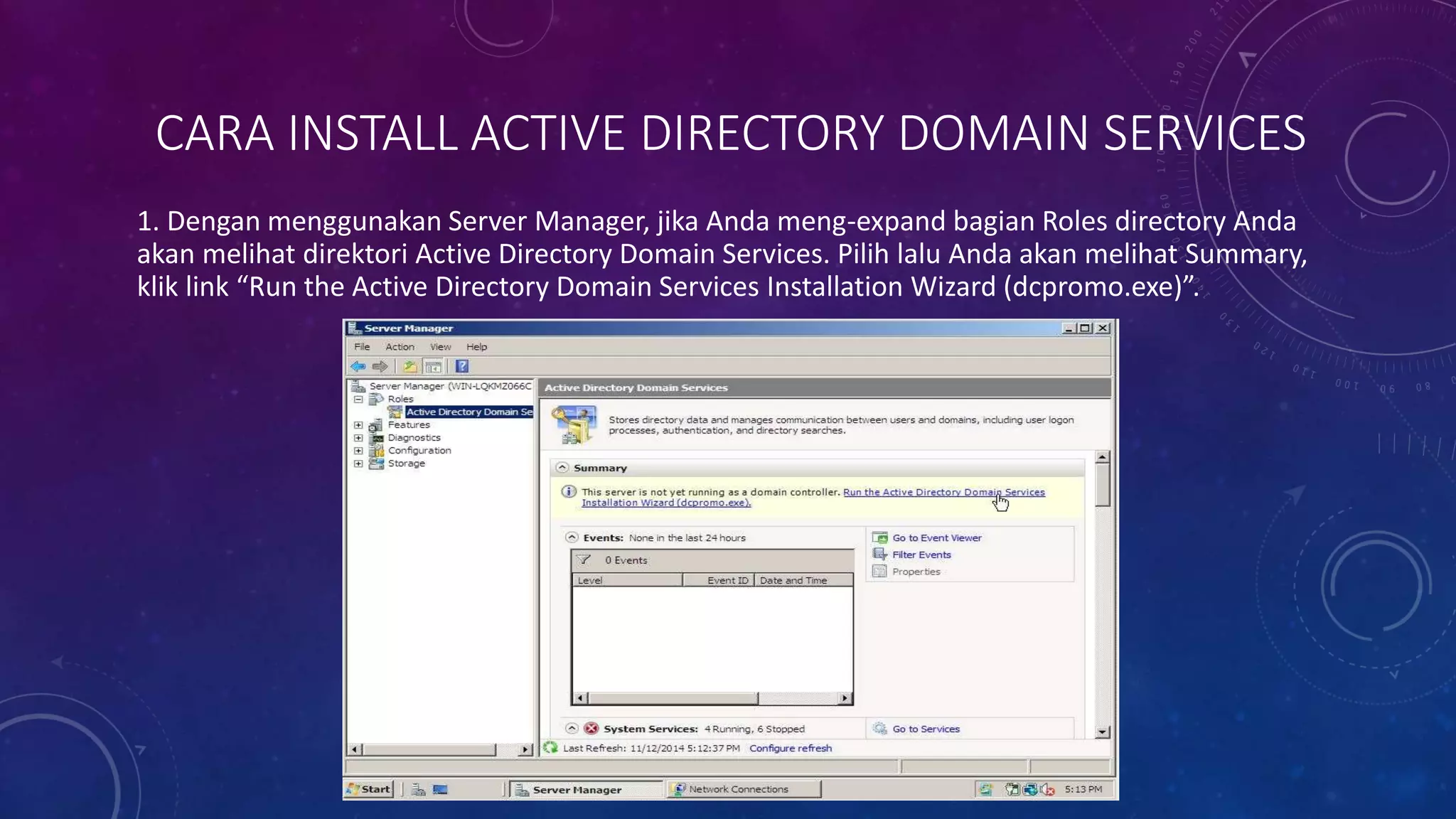Image resolution: width=1456 pixels, height=819 pixels.
Task: Click the Features node icon
Action: coord(377,425)
